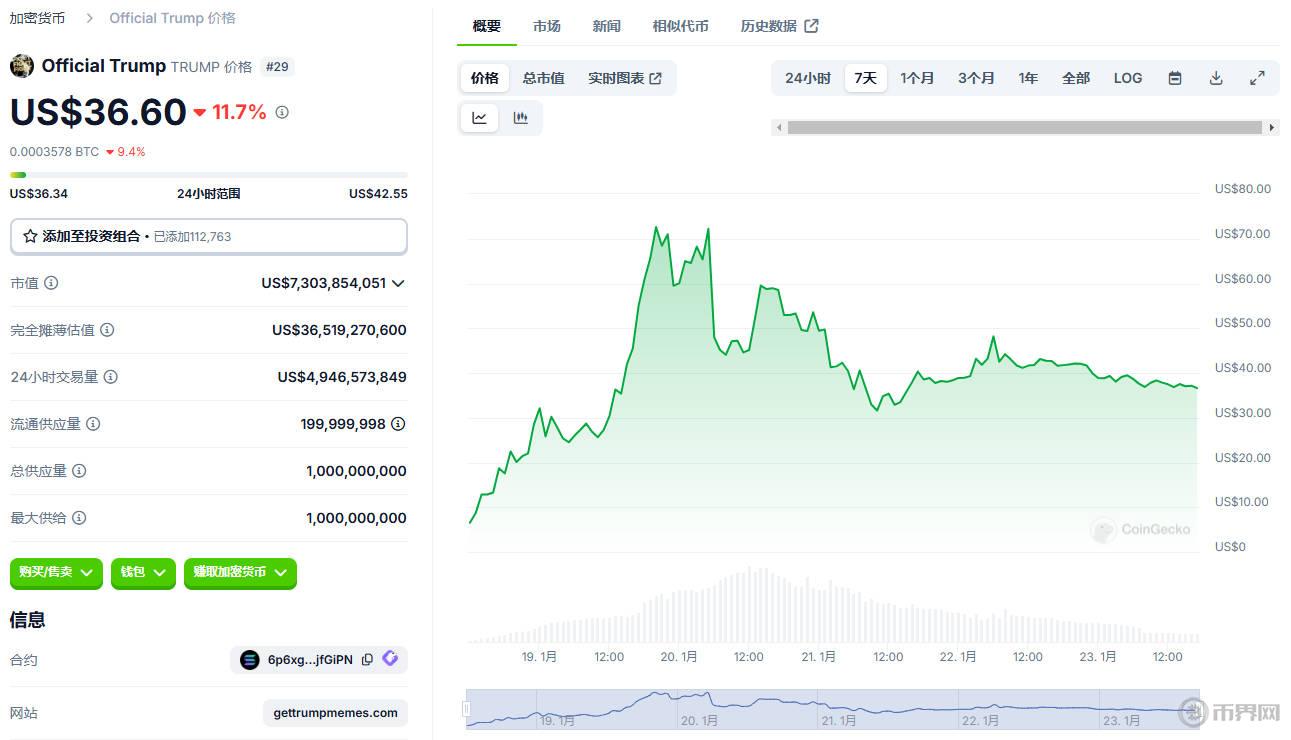Copy the contract address
1291x740 pixels.
click(367, 660)
